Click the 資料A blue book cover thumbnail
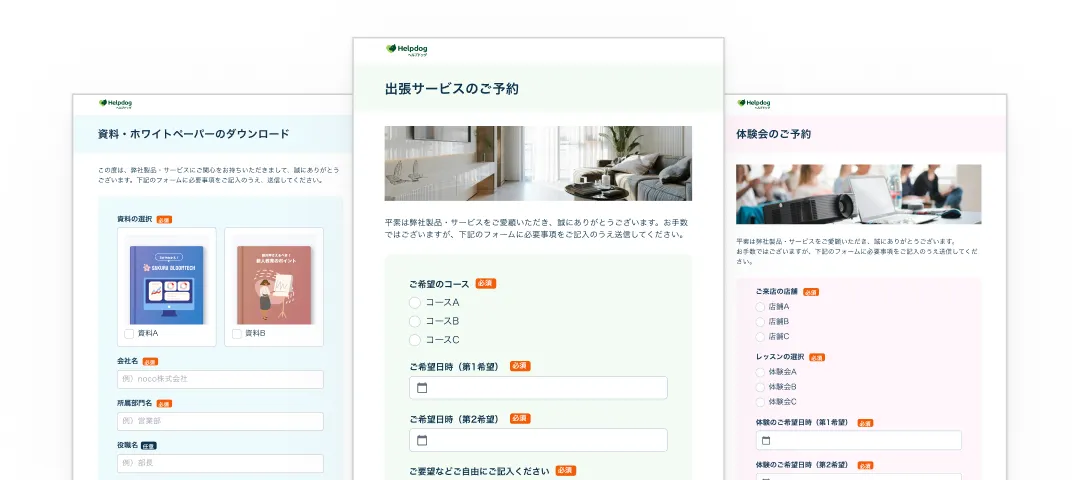1080x480 pixels. tap(167, 284)
